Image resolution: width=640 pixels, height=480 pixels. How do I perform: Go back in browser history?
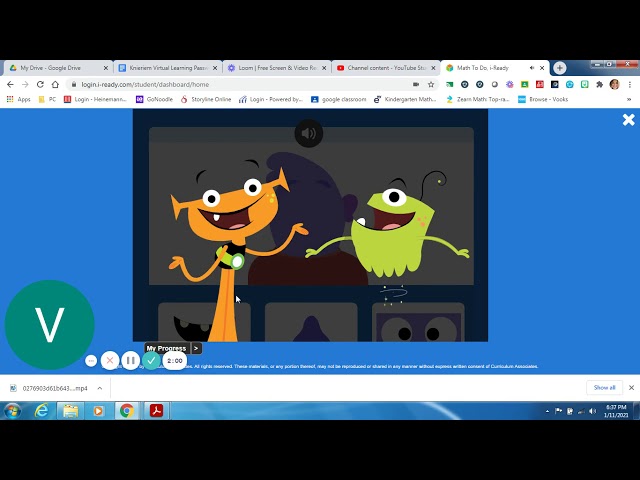(10, 84)
